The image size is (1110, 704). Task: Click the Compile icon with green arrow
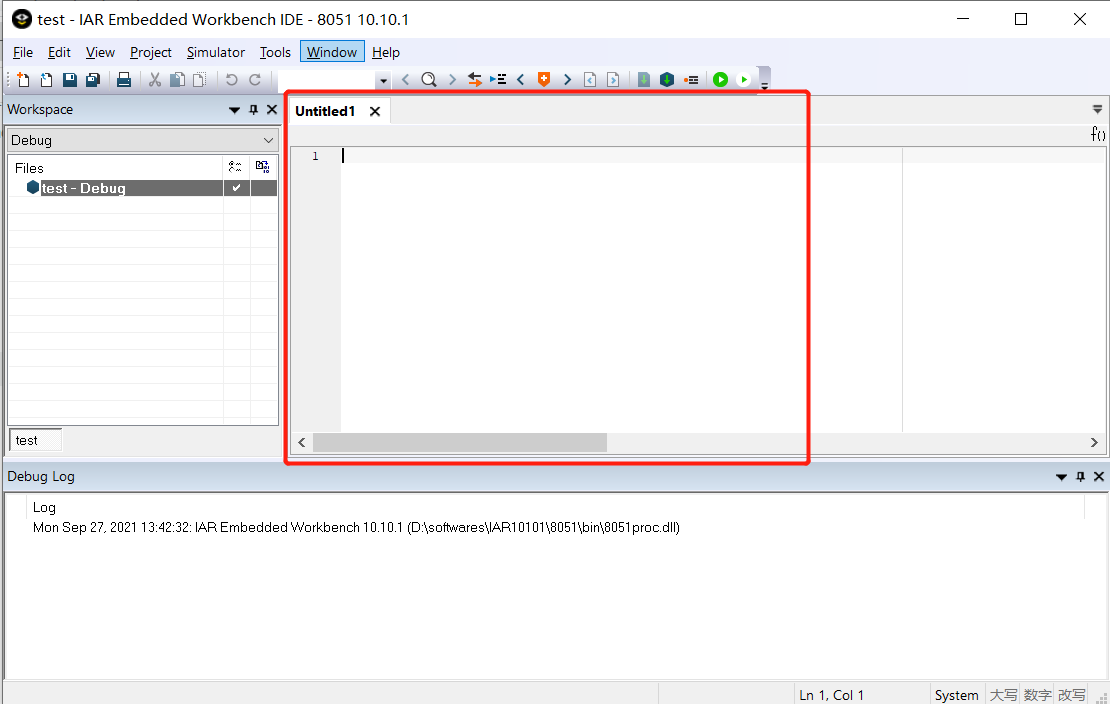pos(643,79)
